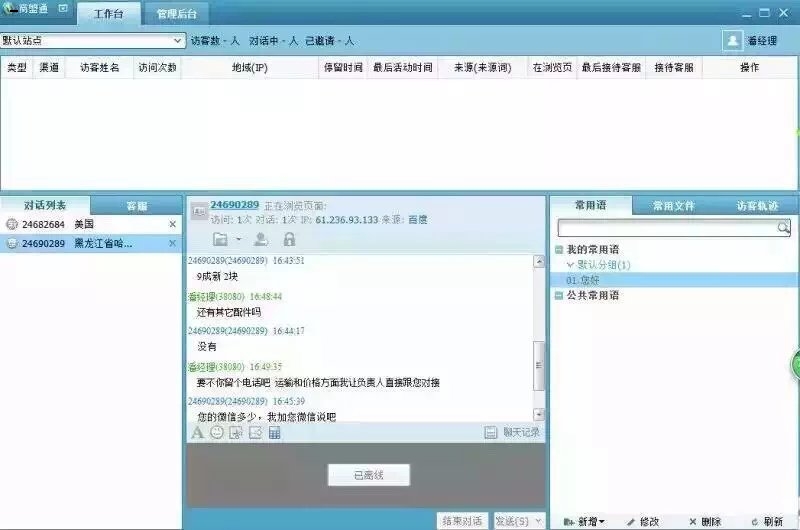Click the visitor profile person icon

pyautogui.click(x=260, y=240)
